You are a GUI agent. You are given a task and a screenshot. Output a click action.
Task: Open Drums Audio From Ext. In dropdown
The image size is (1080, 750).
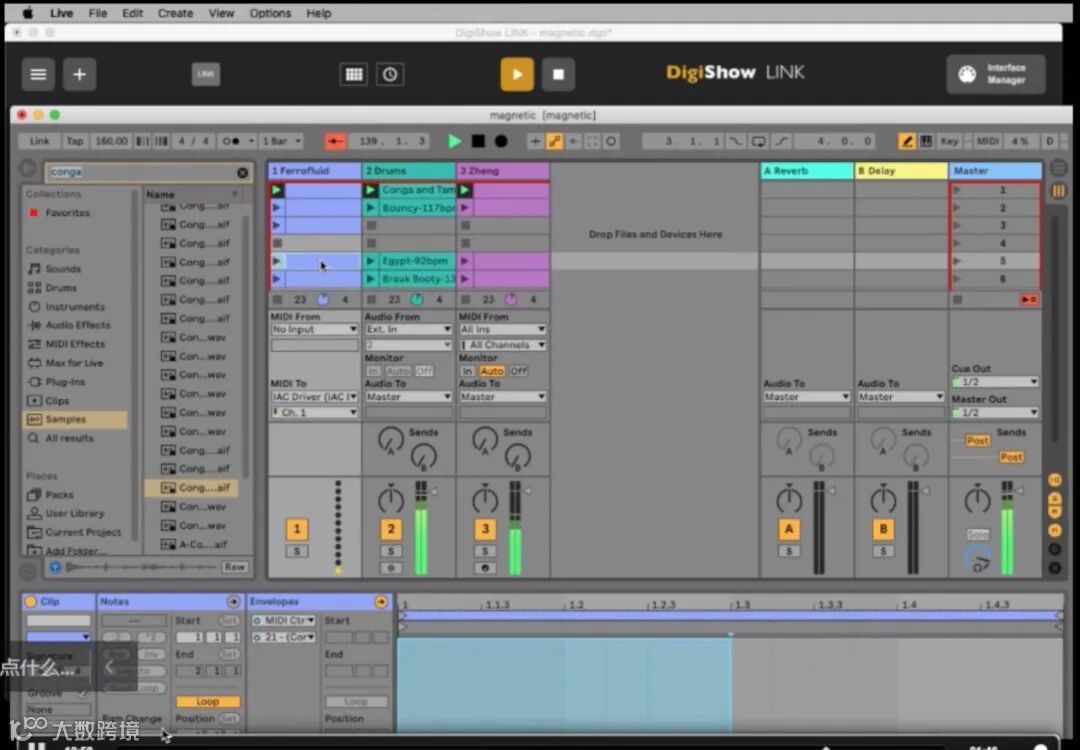pos(408,329)
